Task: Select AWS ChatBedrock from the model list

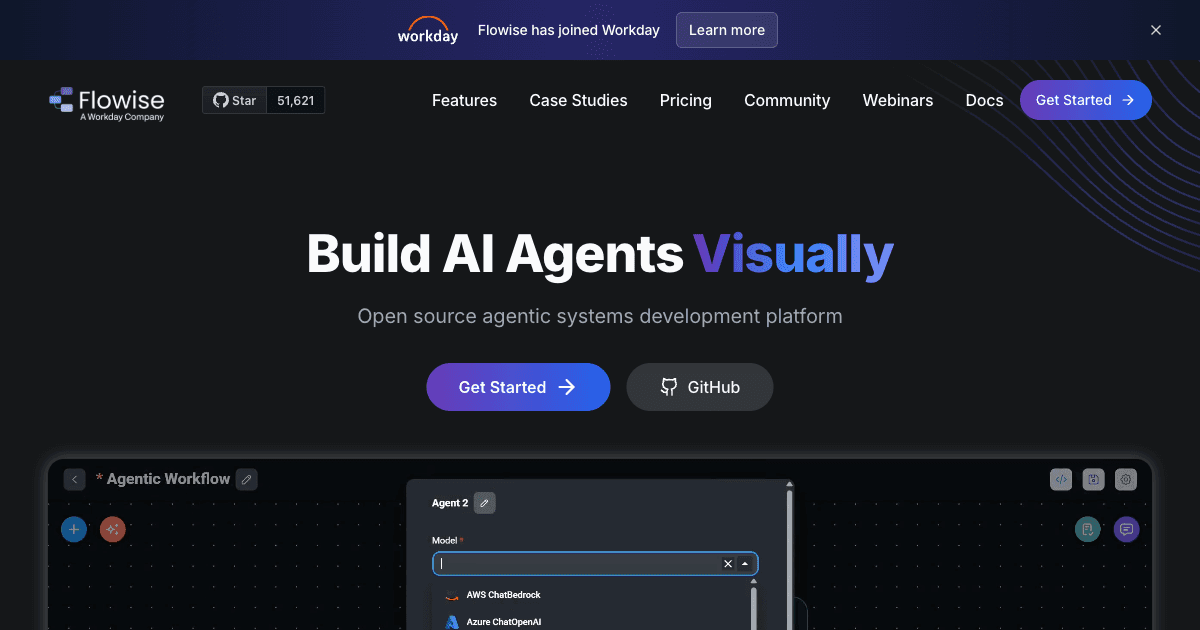Action: 502,595
